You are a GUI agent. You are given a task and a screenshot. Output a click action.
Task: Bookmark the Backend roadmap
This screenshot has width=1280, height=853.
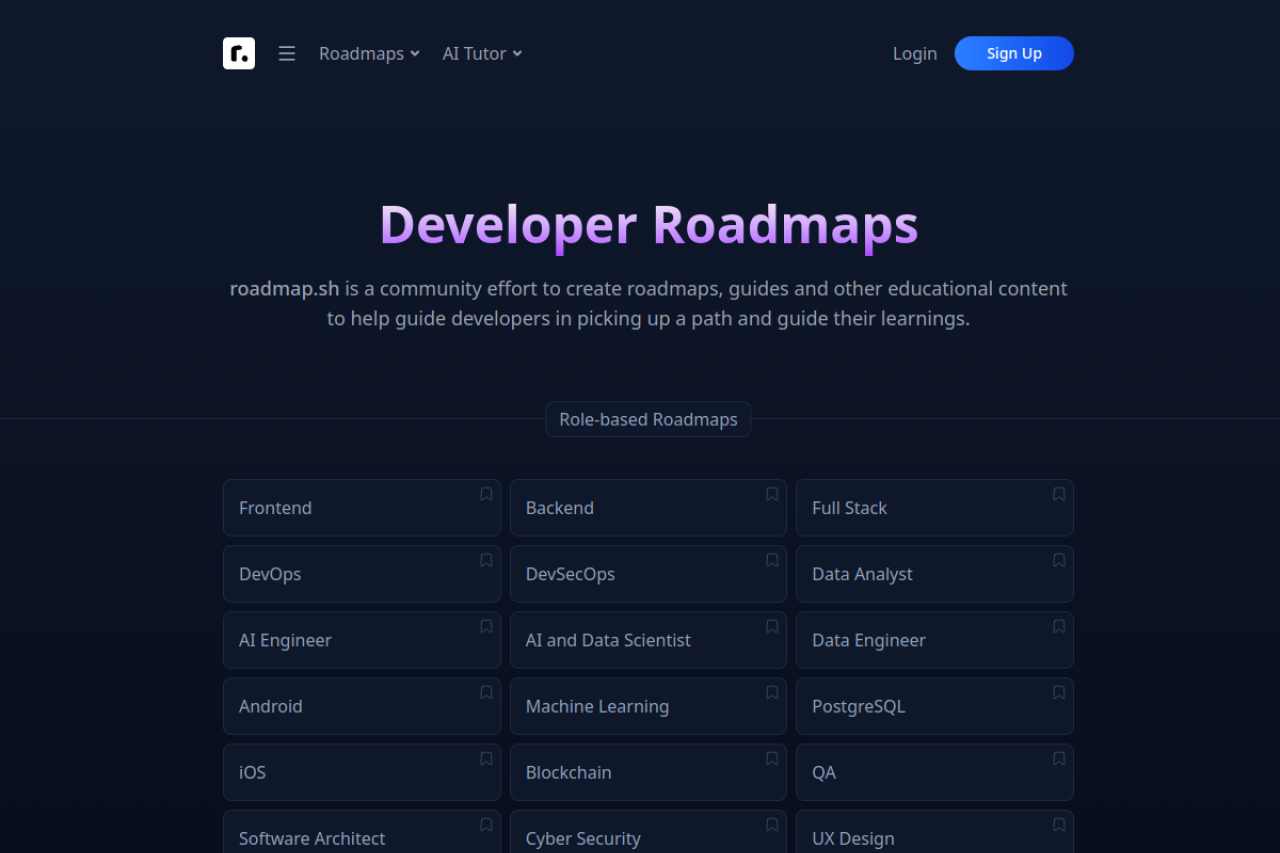tap(772, 494)
